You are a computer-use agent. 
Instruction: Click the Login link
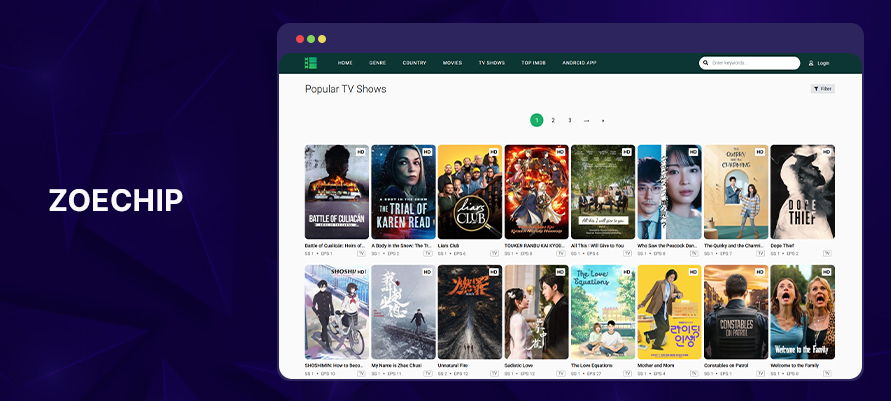click(823, 63)
